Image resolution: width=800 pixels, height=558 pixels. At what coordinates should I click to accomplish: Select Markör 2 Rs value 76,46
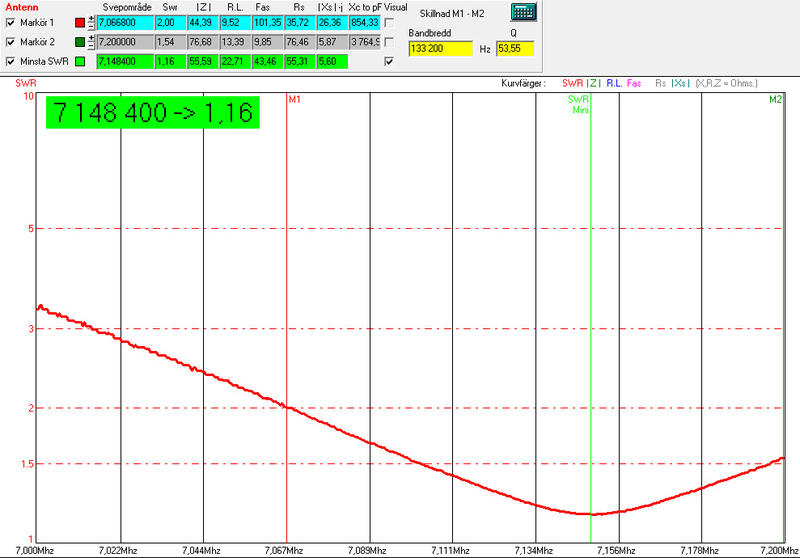tap(299, 42)
